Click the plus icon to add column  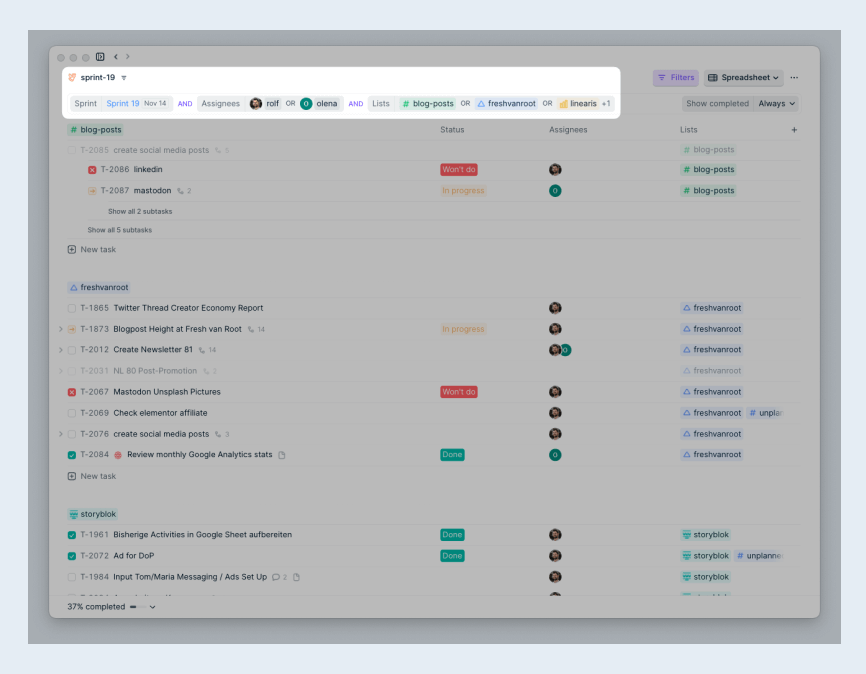[794, 130]
